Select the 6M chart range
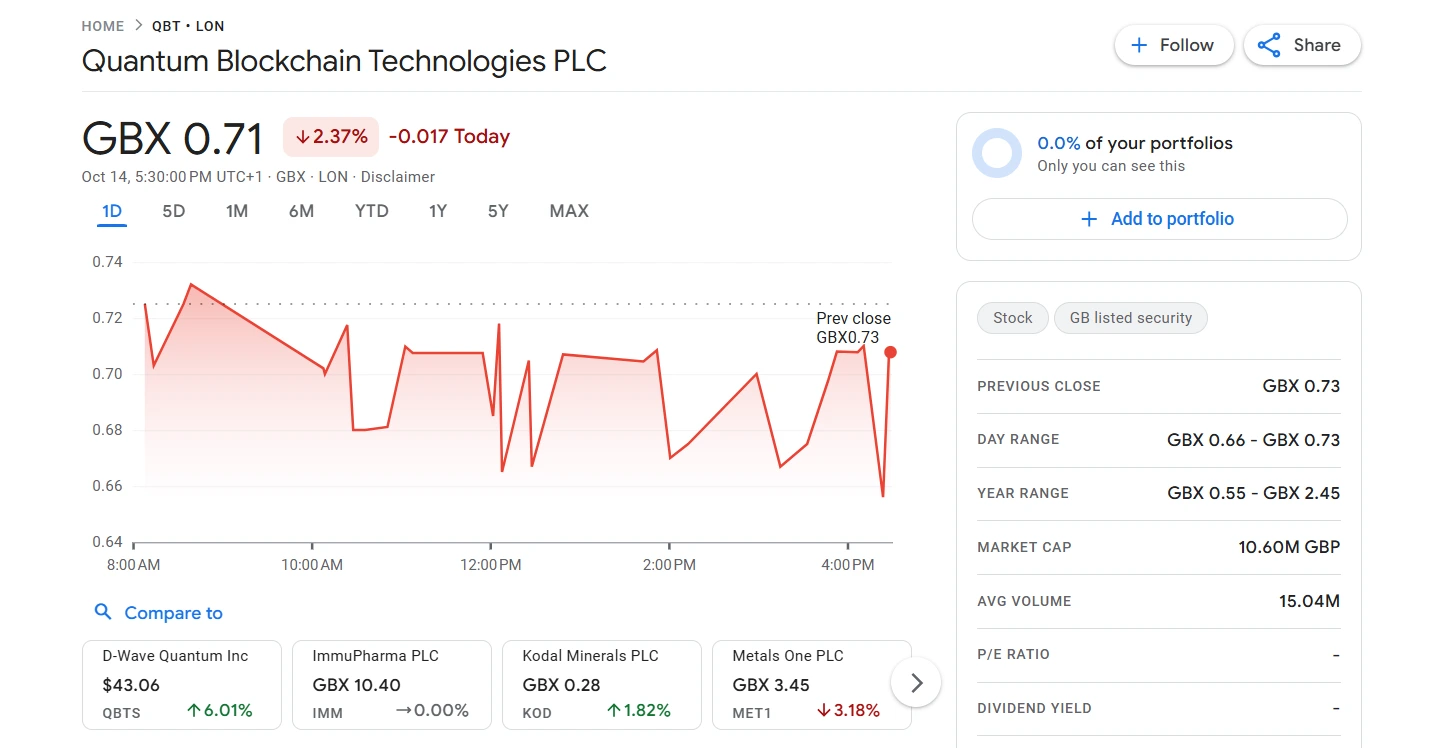 (301, 211)
